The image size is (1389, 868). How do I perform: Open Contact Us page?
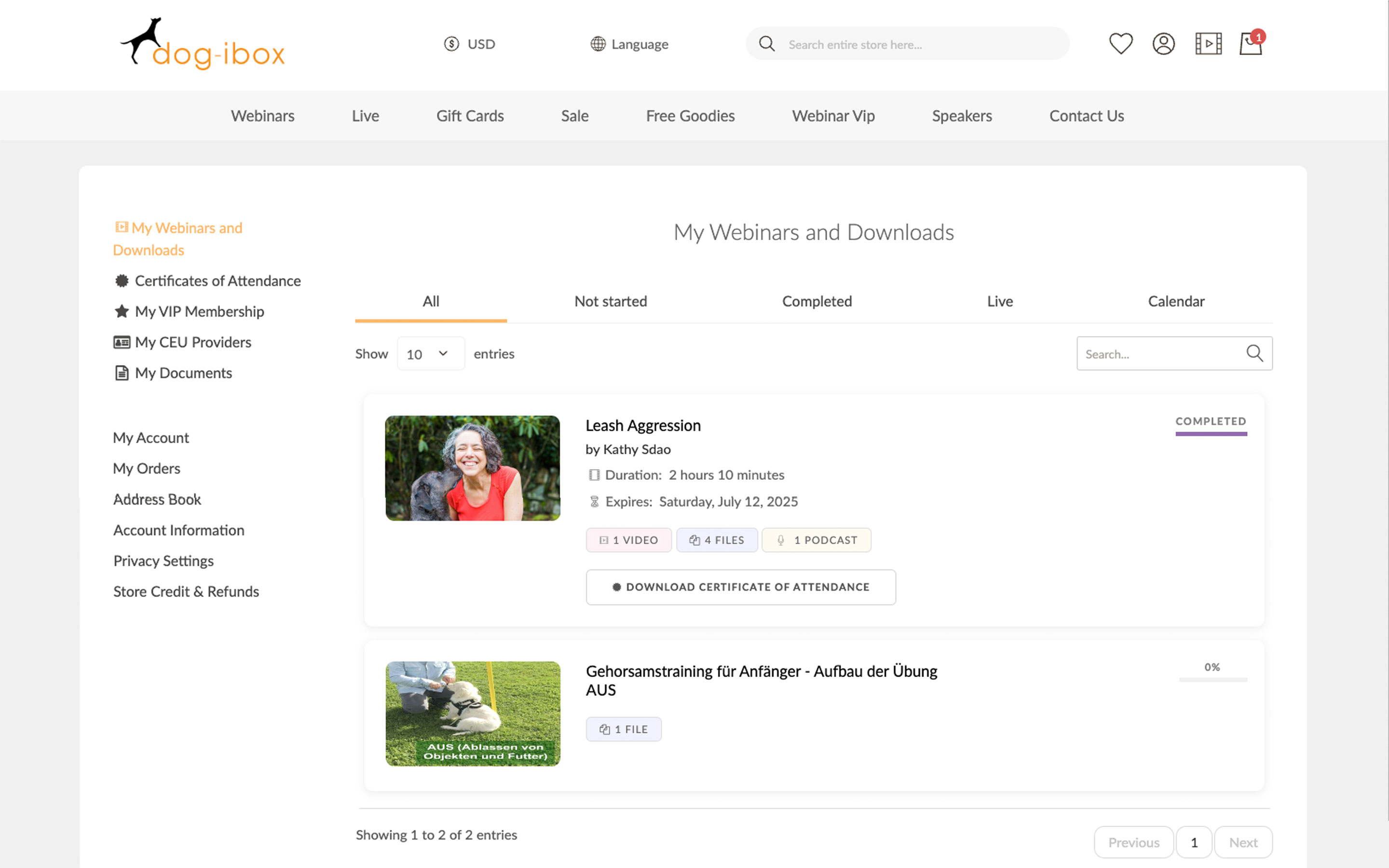pos(1086,116)
